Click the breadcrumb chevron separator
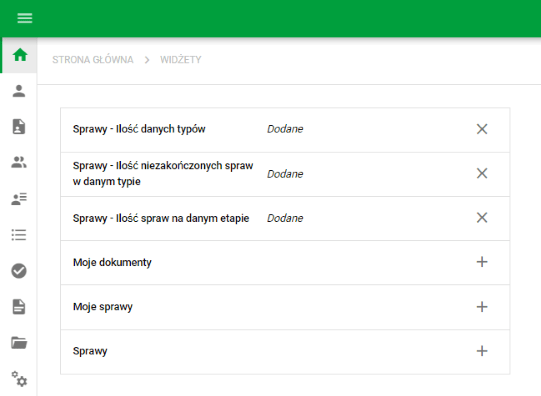The height and width of the screenshot is (396, 541). coord(147,60)
